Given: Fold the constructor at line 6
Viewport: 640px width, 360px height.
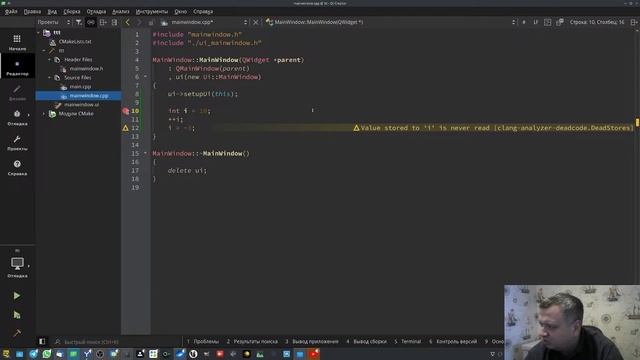Looking at the screenshot, I should pyautogui.click(x=145, y=77).
